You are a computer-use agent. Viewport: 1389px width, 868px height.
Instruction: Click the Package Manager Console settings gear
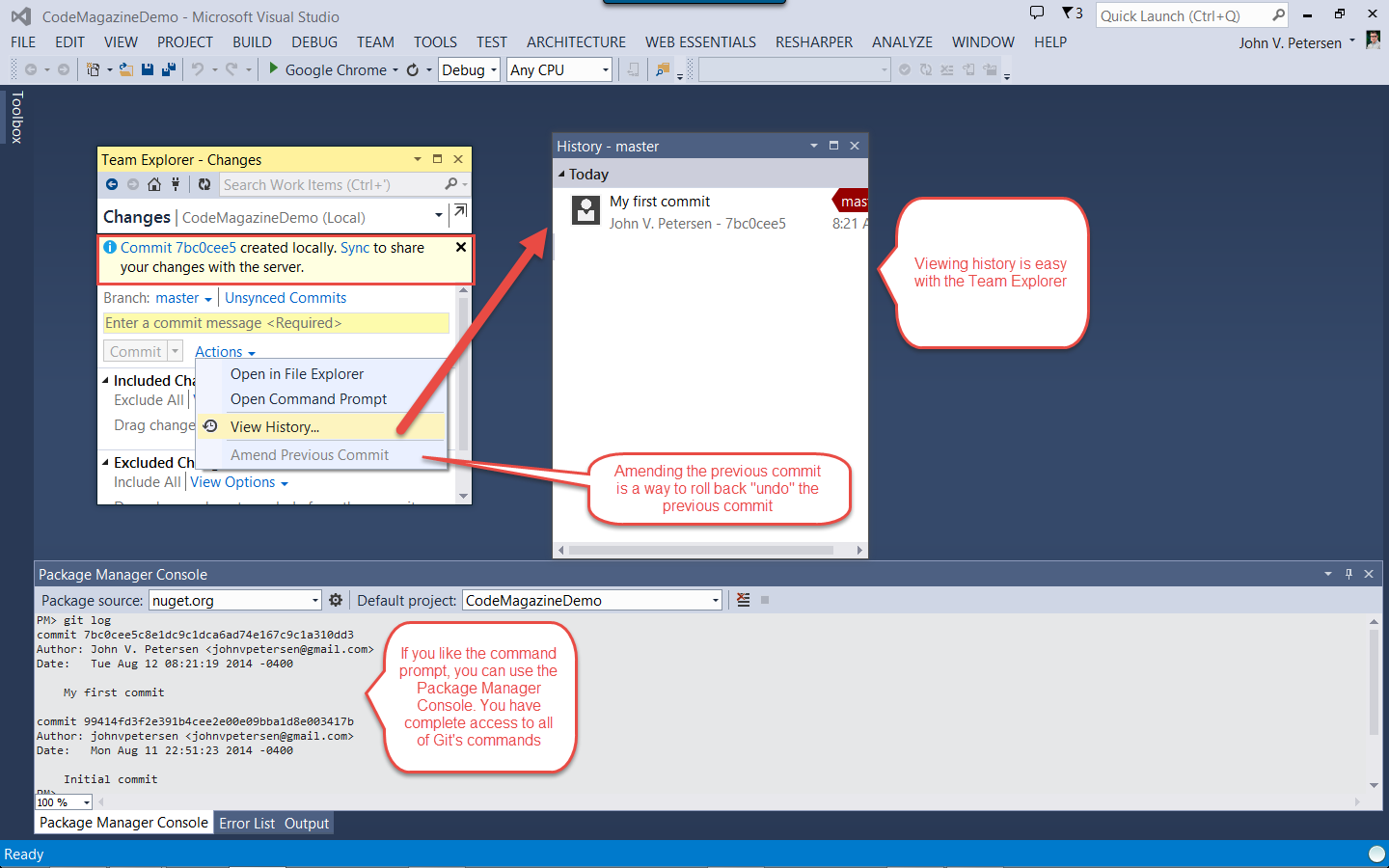(336, 600)
